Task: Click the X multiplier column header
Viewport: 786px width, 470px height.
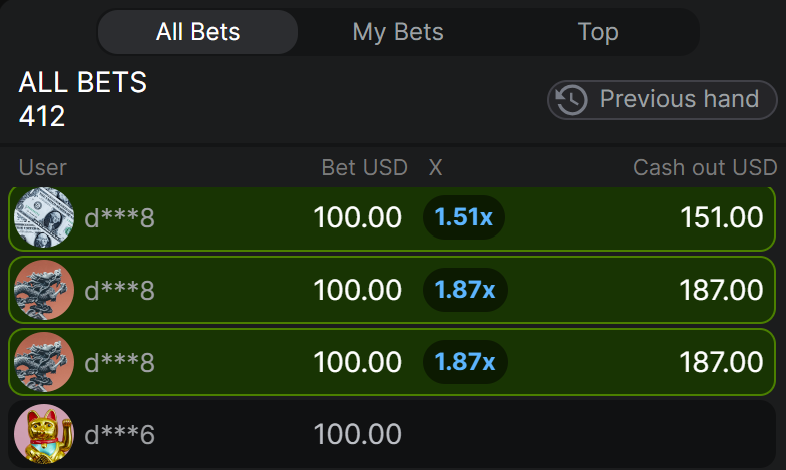Action: [435, 167]
